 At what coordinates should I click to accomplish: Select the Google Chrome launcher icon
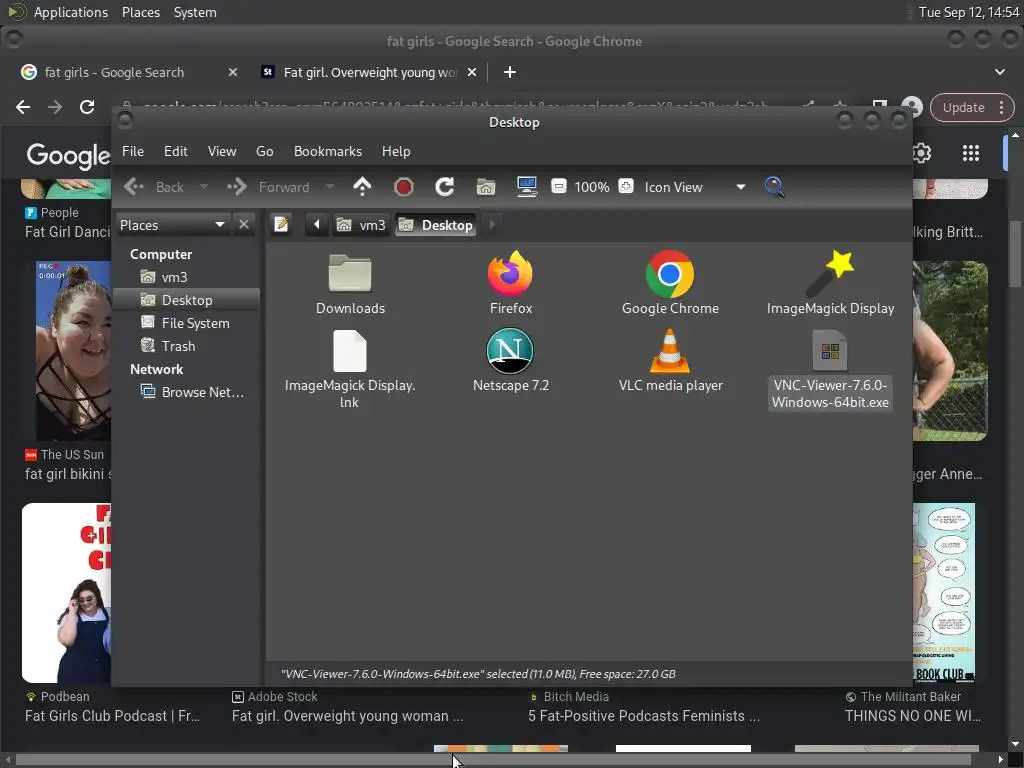(x=669, y=274)
